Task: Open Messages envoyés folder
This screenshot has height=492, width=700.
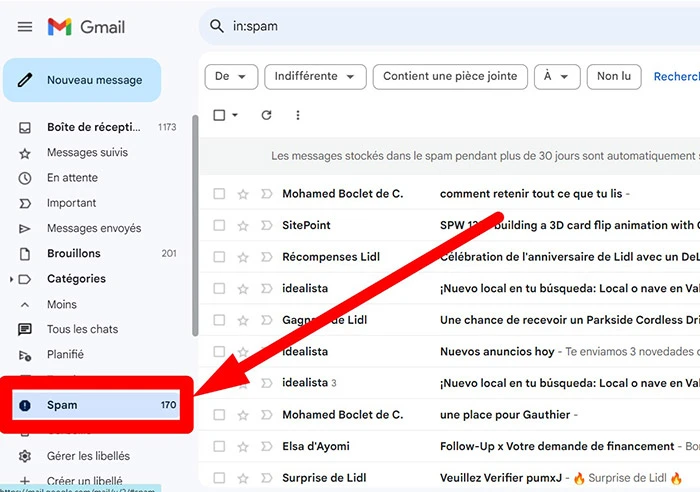Action: point(96,228)
